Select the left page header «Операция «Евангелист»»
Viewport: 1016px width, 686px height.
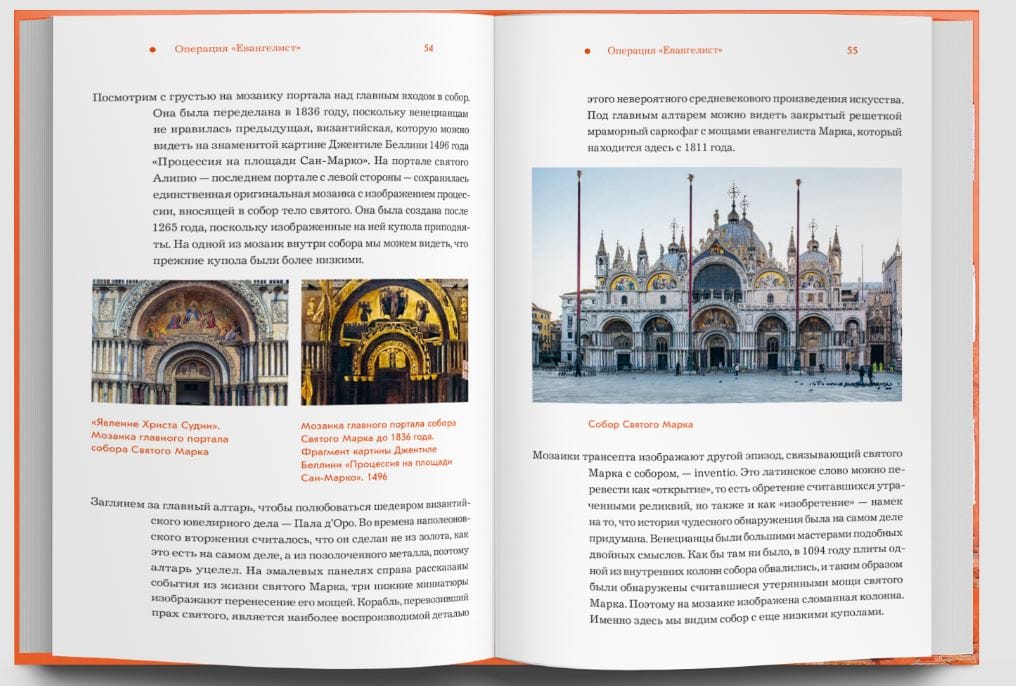pos(237,49)
